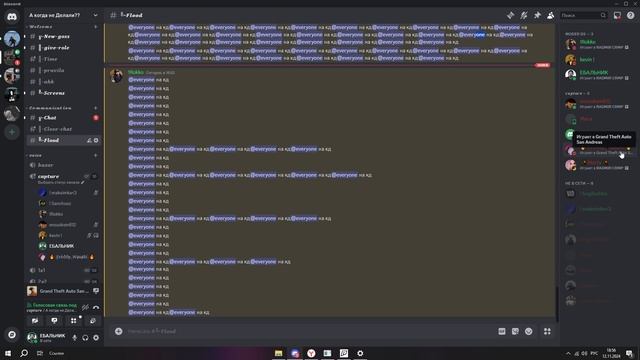This screenshot has width=640, height=360.
Task: Open activities launcher in voice panel
Action: (73, 321)
